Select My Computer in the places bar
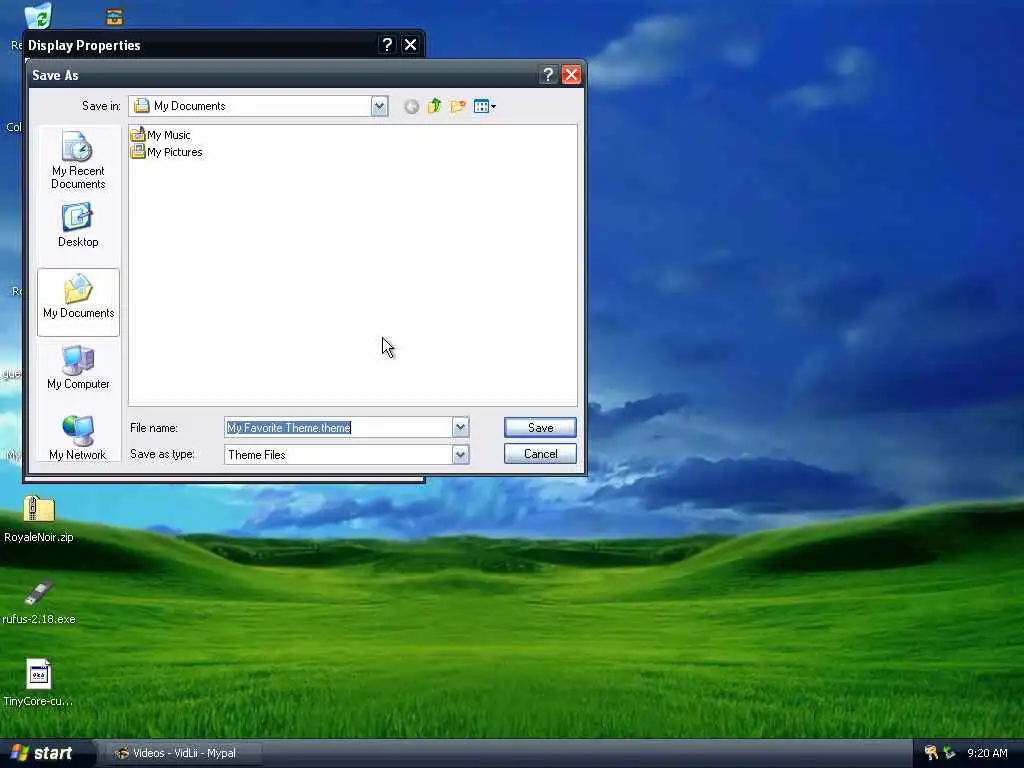The image size is (1024, 768). [78, 368]
